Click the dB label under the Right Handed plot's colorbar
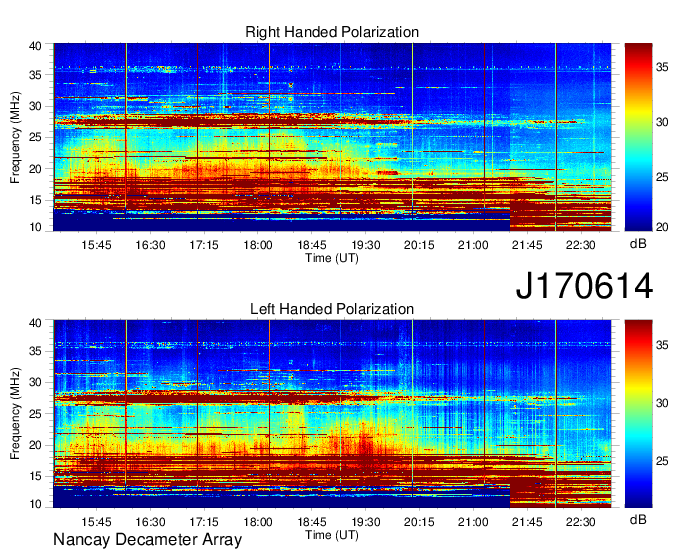 pos(638,244)
